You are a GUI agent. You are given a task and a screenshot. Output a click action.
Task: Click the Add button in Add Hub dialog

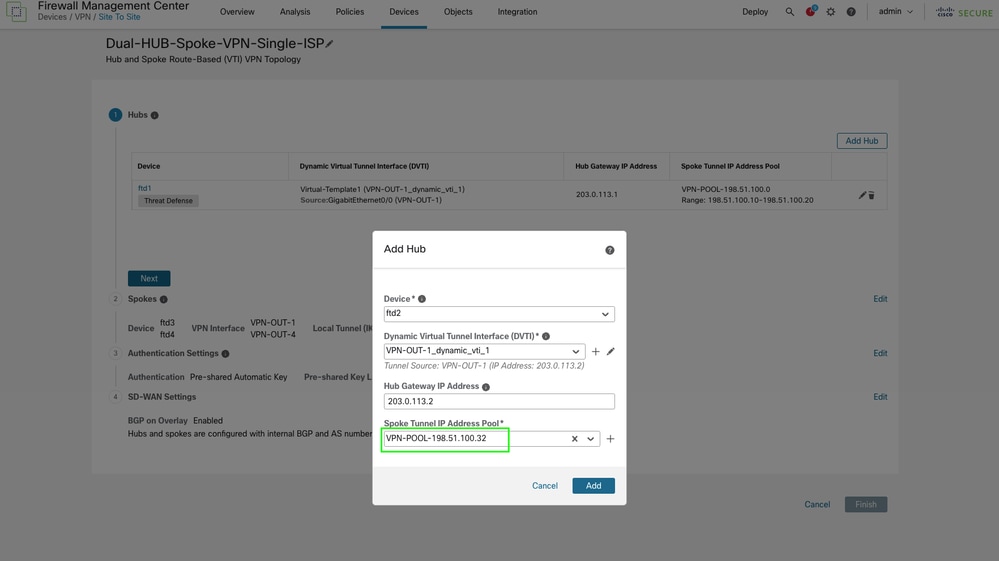(593, 486)
